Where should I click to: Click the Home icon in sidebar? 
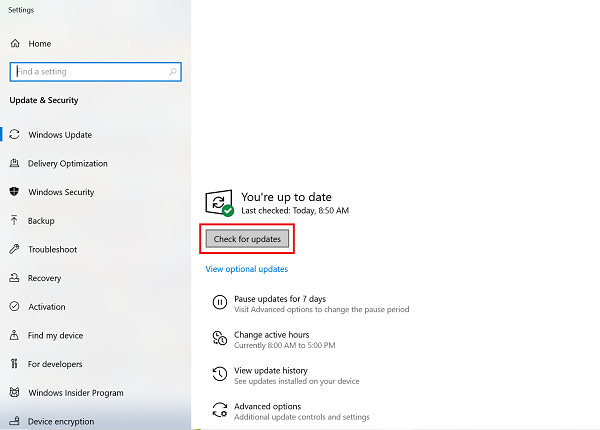(15, 44)
